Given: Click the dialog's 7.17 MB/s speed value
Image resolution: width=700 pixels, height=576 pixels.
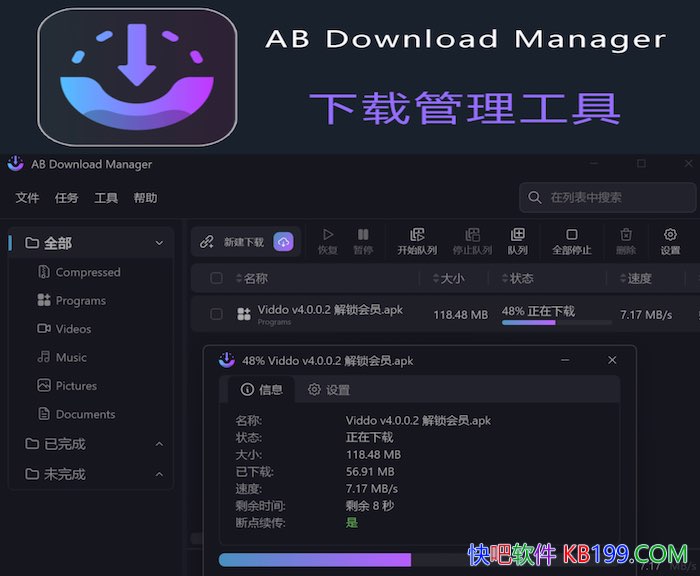Looking at the screenshot, I should [x=371, y=488].
